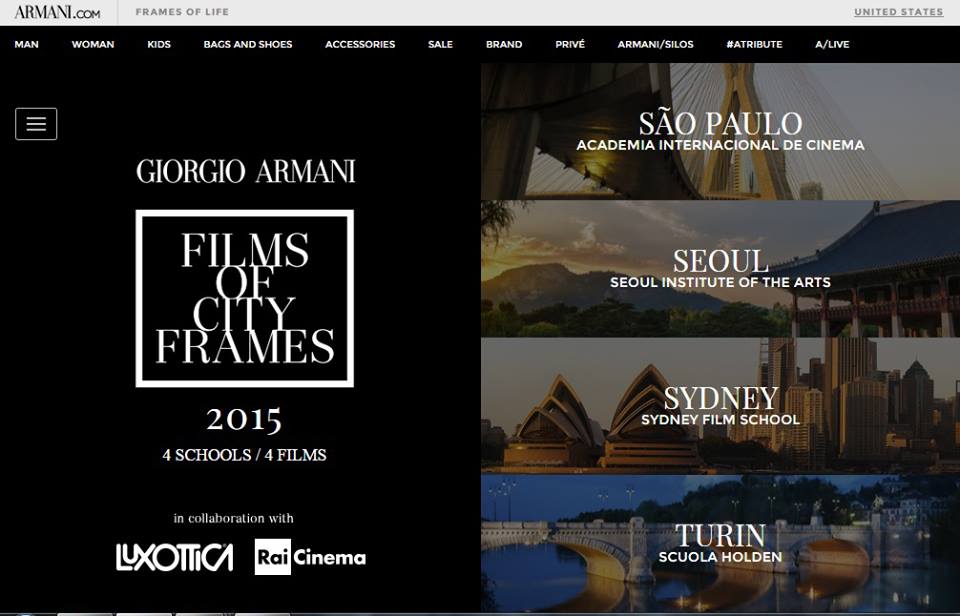
Task: Open the SALE menu
Action: coord(440,44)
